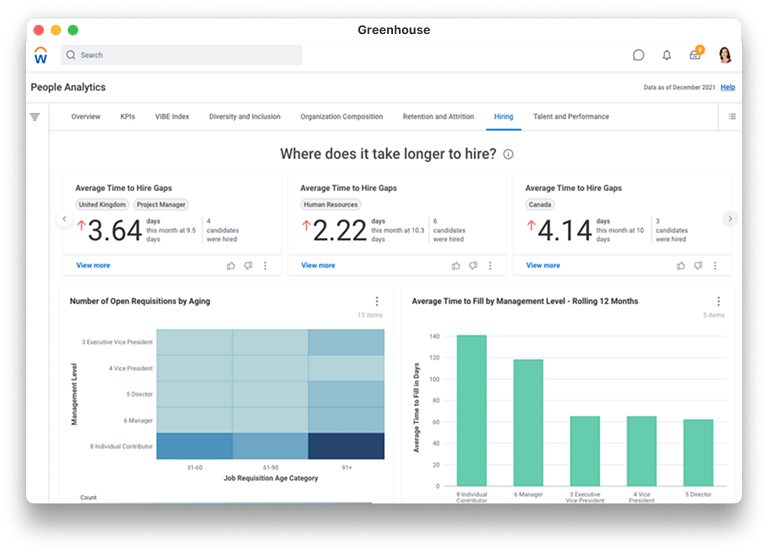Click the info icon next to heading
This screenshot has height=552, width=768.
click(508, 154)
